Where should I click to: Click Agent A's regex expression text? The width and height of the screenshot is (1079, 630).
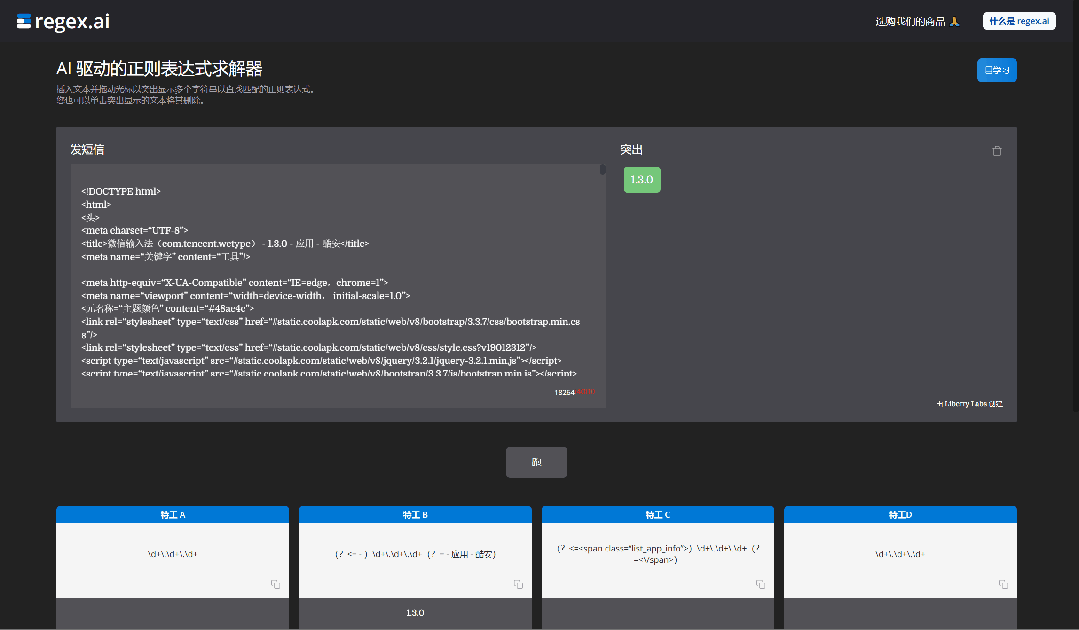click(x=172, y=554)
